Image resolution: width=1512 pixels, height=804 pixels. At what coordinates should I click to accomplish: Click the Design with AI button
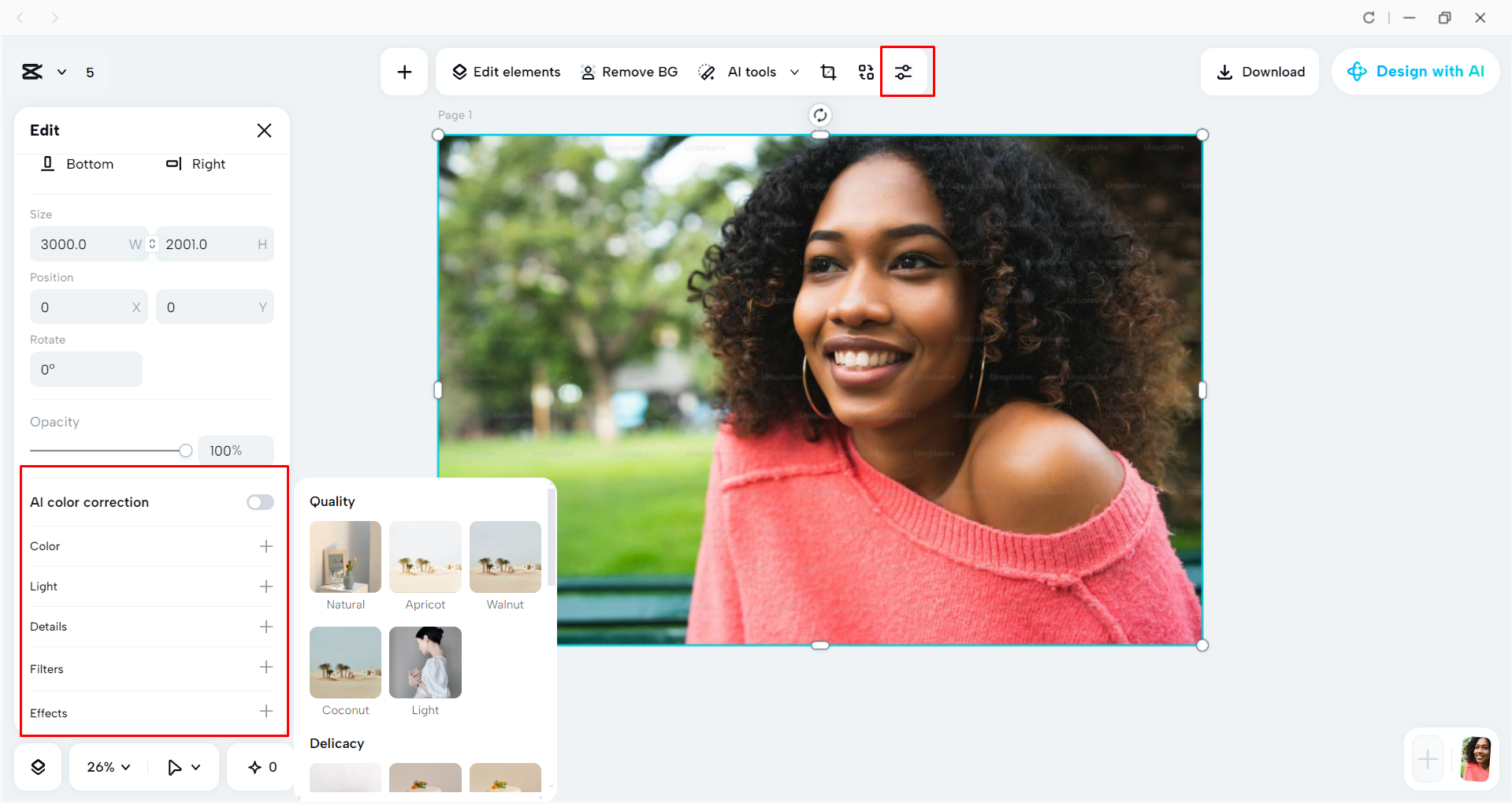1416,72
